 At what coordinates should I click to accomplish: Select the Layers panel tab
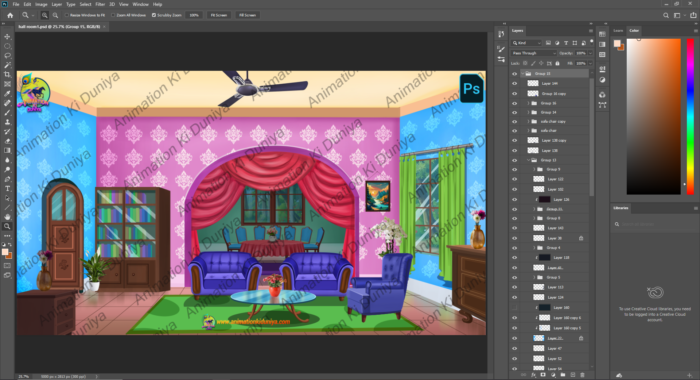tap(517, 31)
